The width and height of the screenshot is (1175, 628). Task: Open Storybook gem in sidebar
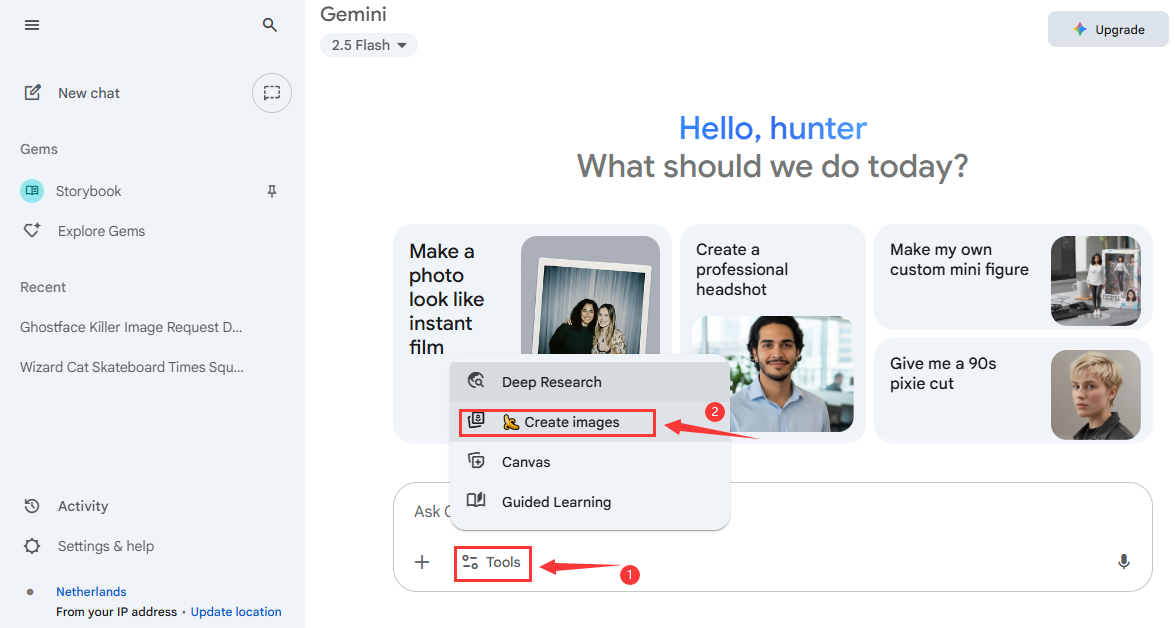[88, 191]
